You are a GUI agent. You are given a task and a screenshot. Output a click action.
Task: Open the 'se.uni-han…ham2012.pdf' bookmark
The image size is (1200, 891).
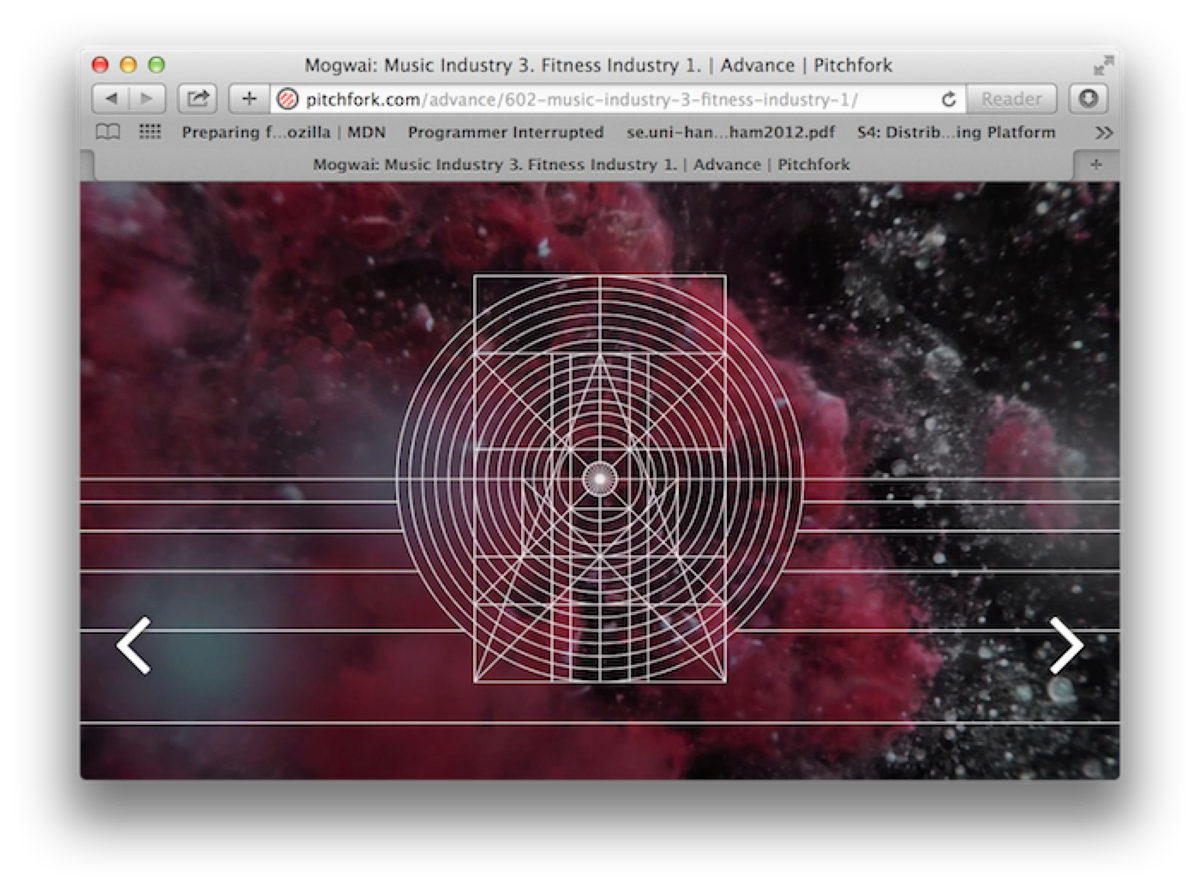pos(730,132)
